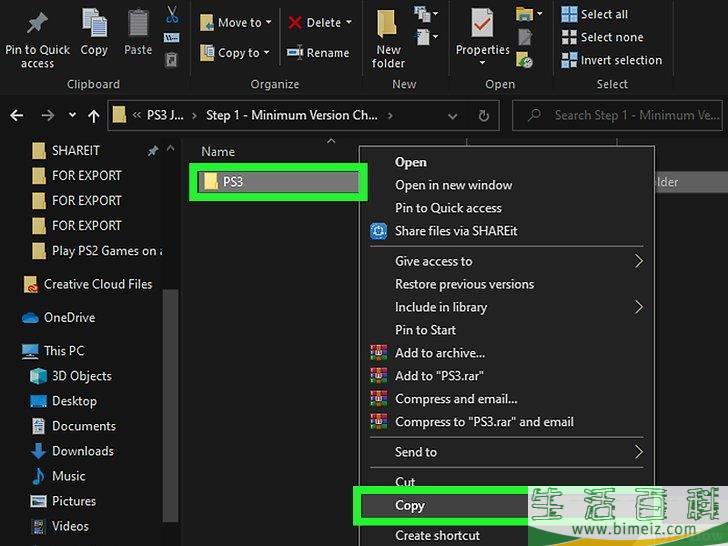Viewport: 728px width, 546px height.
Task: Open the Easy access dropdown
Action: 426,37
